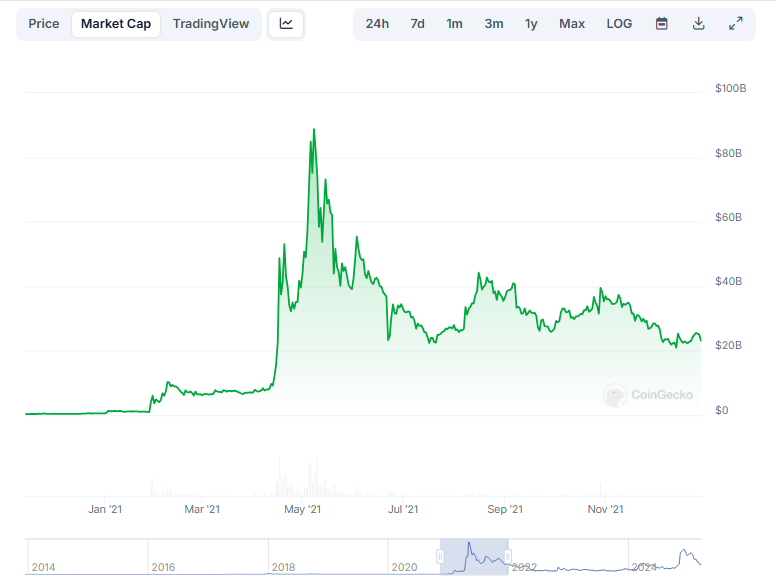This screenshot has width=776, height=582.
Task: Choose the 1m time range
Action: (454, 24)
